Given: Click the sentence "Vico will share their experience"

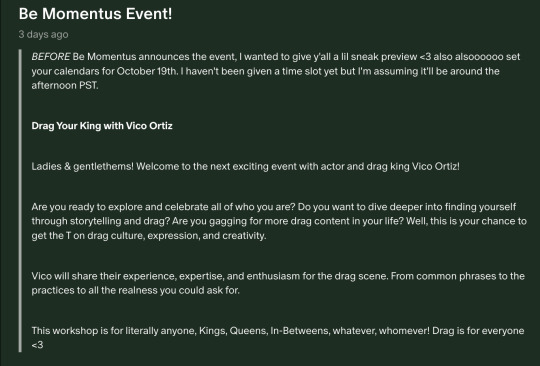Looking at the screenshot, I should [x=210, y=276].
